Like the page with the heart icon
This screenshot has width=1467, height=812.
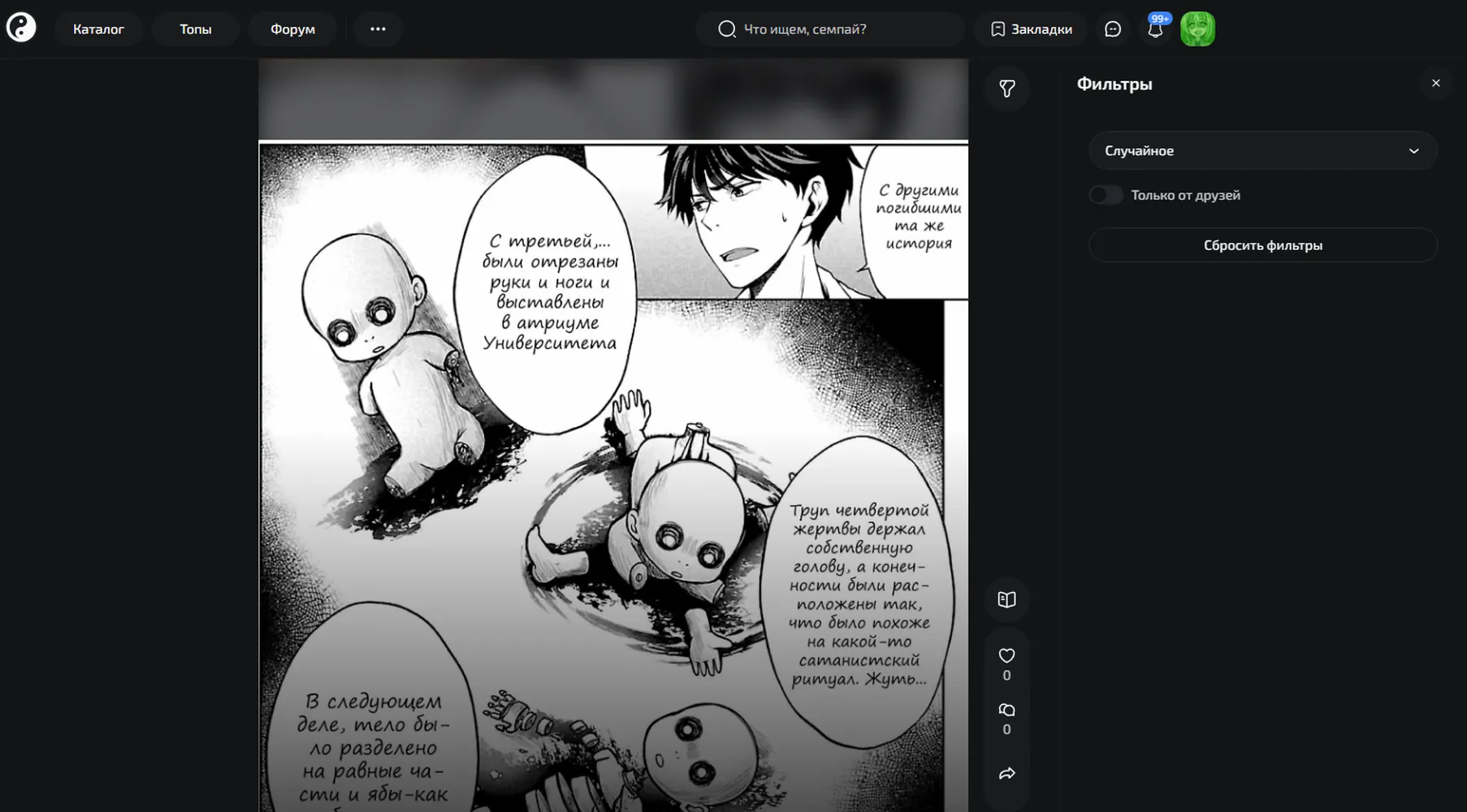coord(1007,656)
